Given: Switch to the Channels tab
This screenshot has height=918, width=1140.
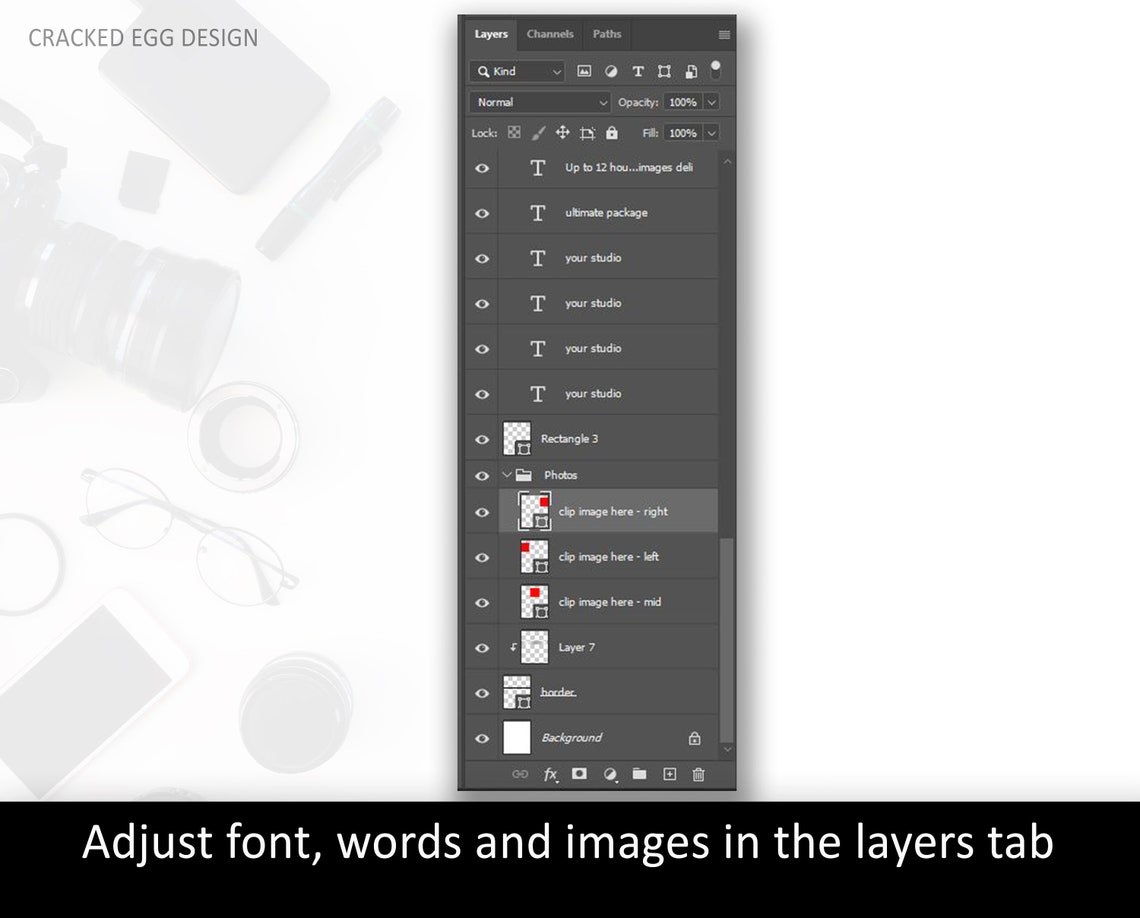Looking at the screenshot, I should point(549,33).
